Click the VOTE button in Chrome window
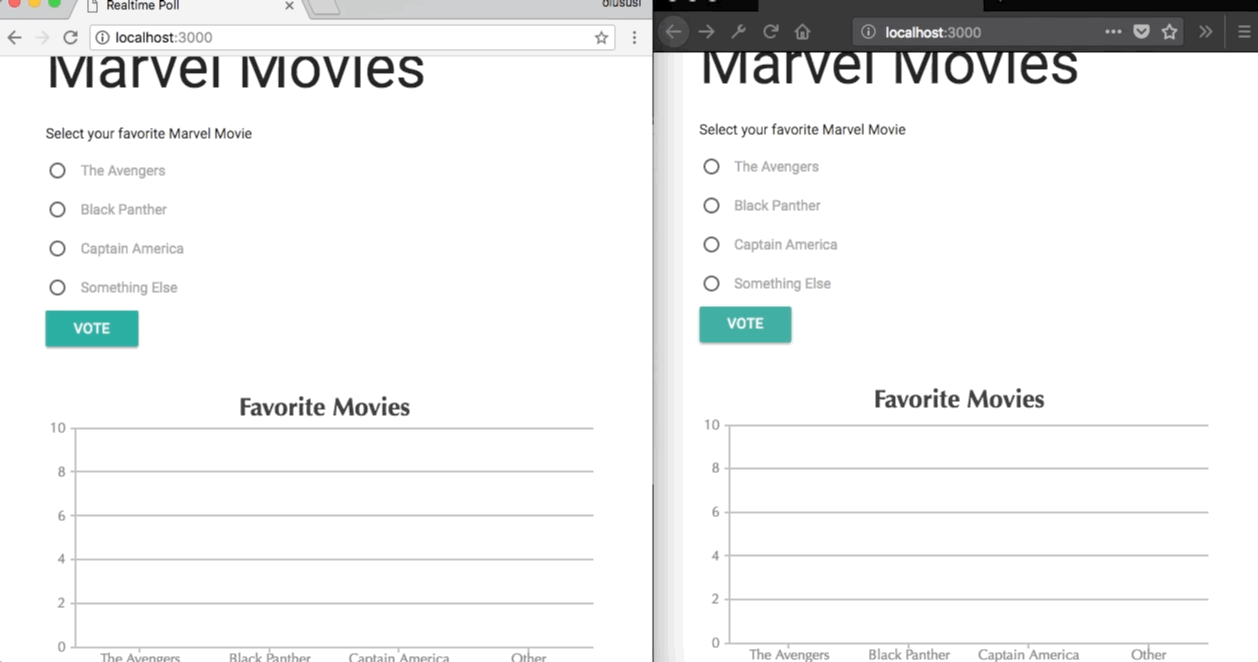 click(92, 329)
